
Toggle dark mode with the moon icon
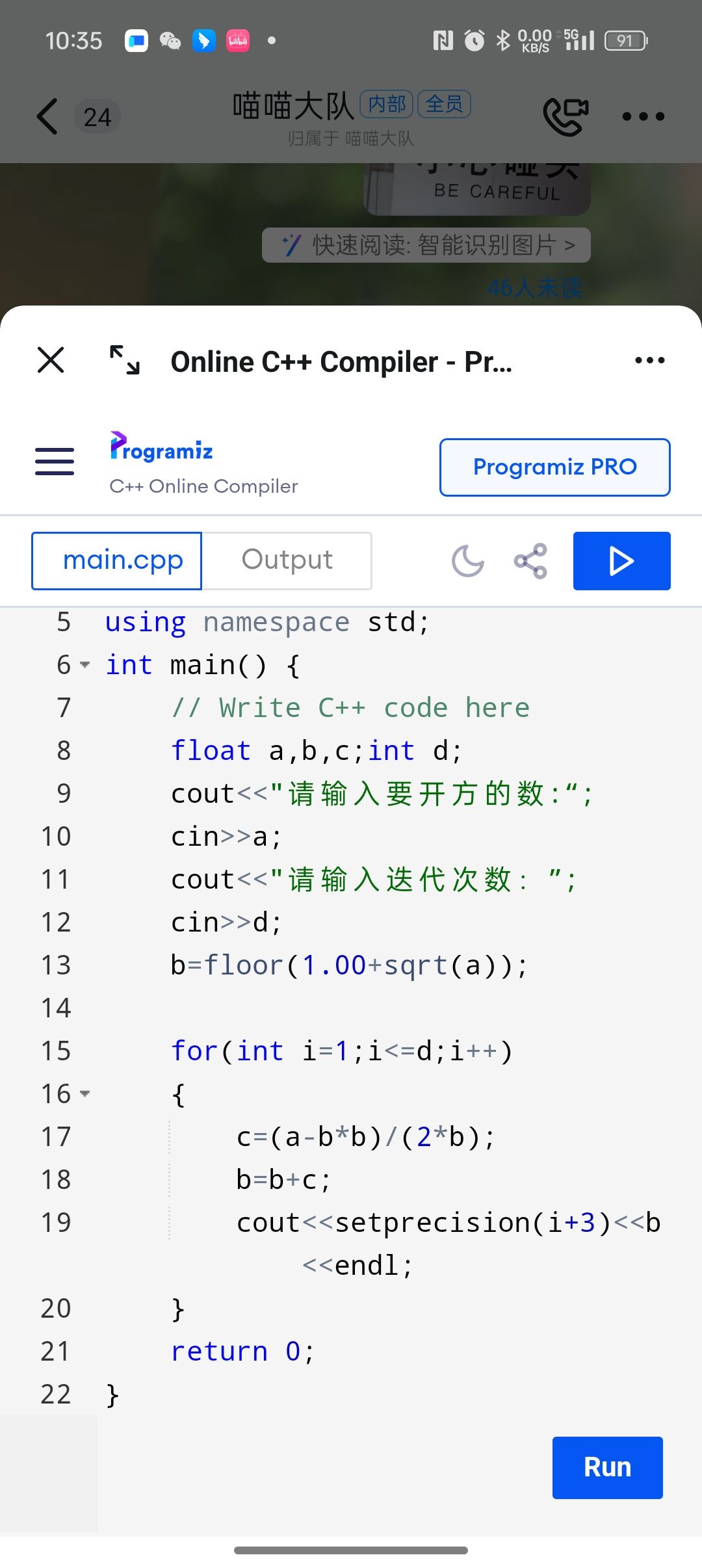(x=468, y=561)
